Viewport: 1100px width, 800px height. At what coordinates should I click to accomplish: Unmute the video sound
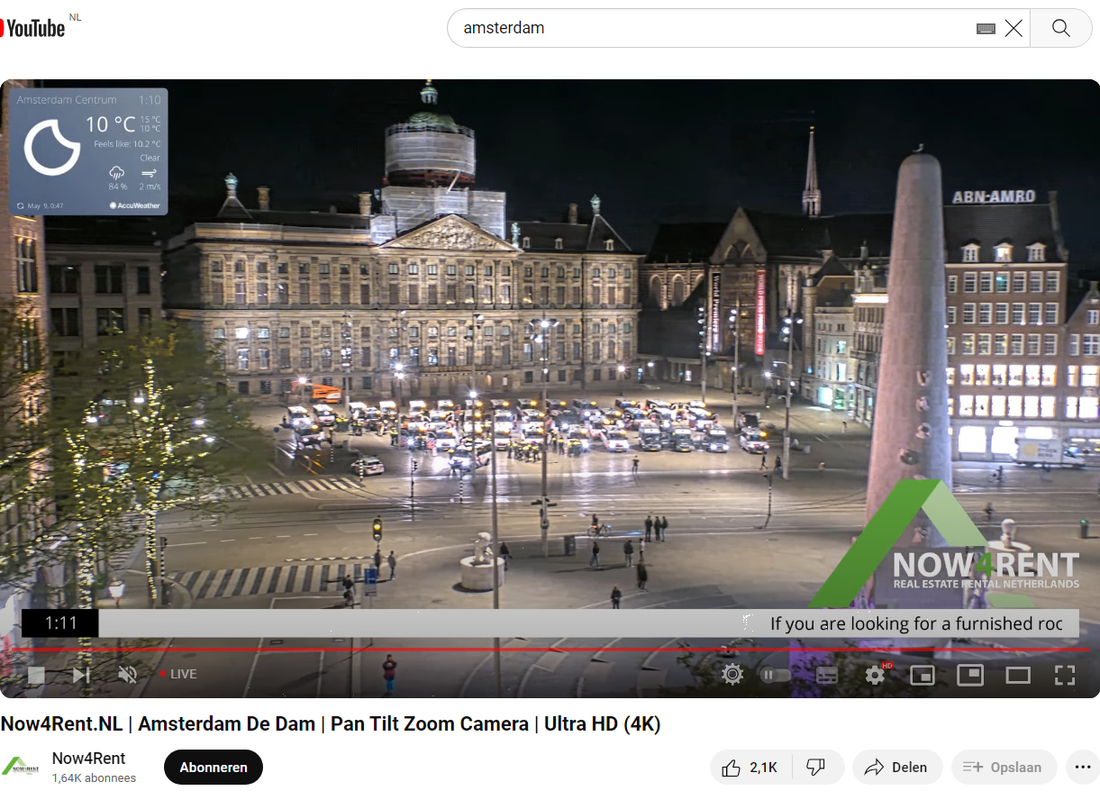click(128, 675)
